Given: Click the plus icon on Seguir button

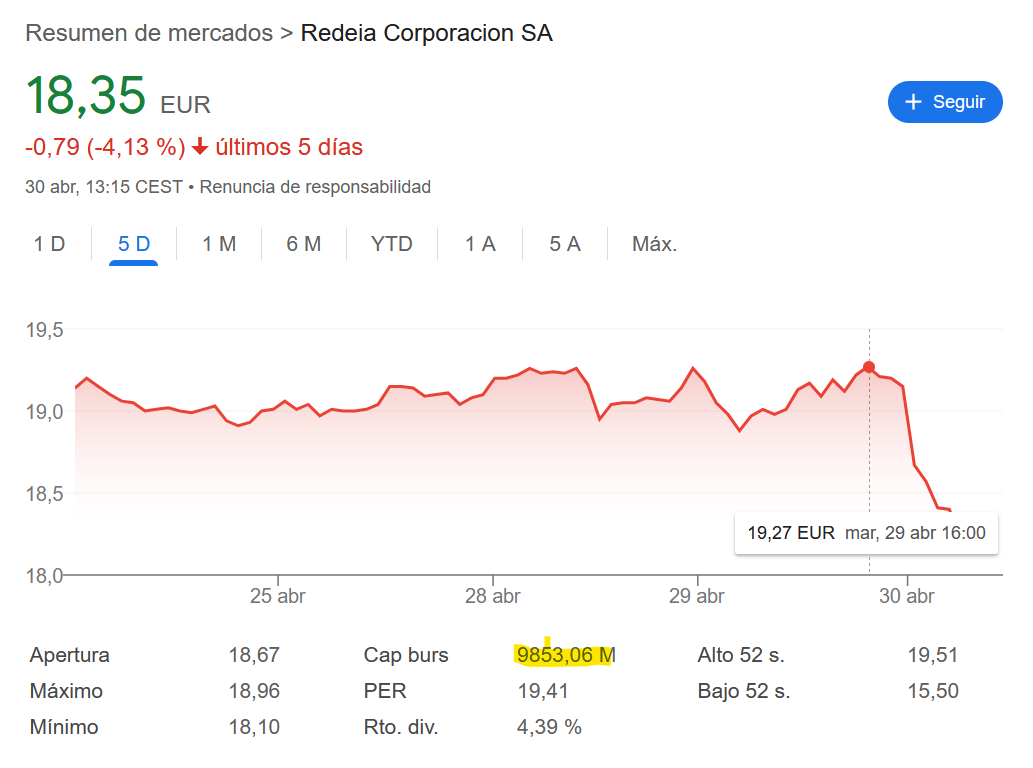Looking at the screenshot, I should (x=913, y=102).
